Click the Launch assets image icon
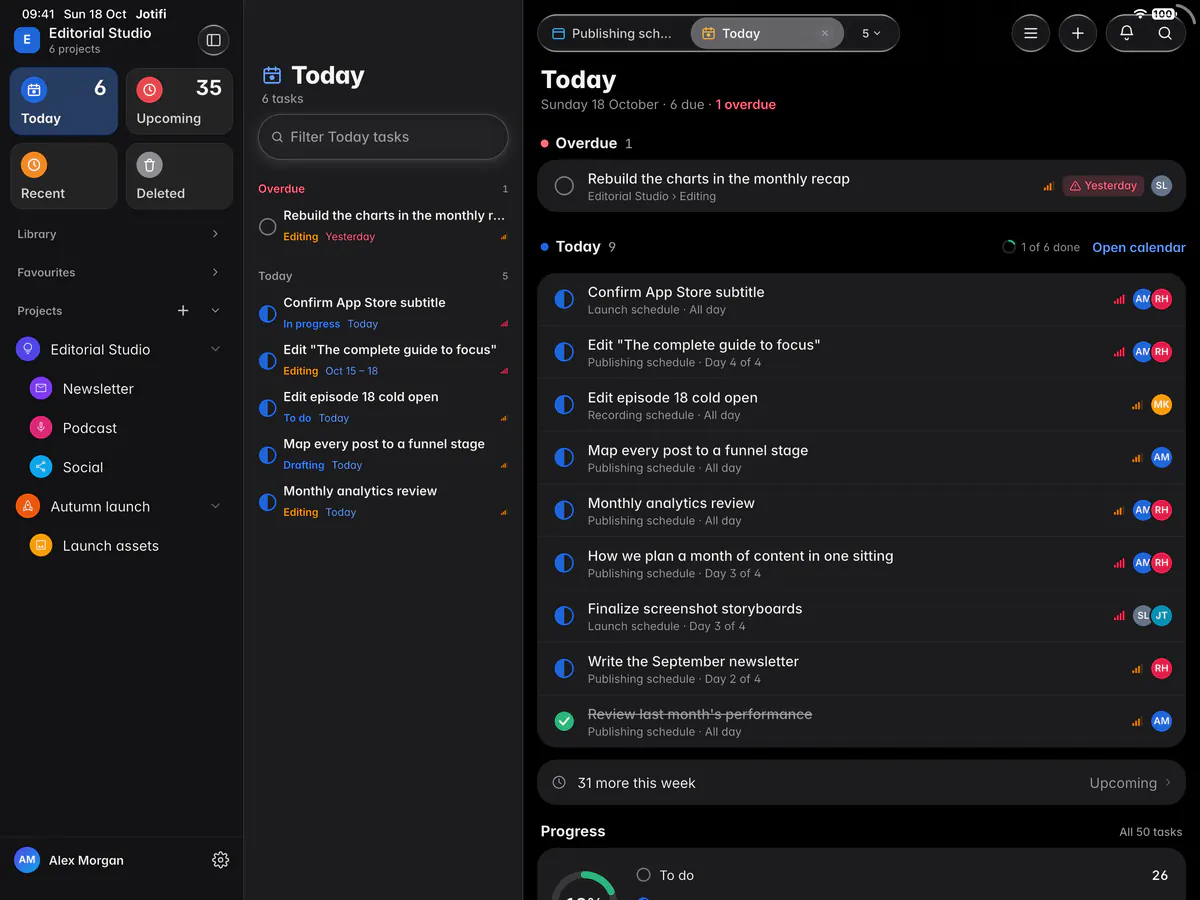The height and width of the screenshot is (900, 1200). pos(41,545)
